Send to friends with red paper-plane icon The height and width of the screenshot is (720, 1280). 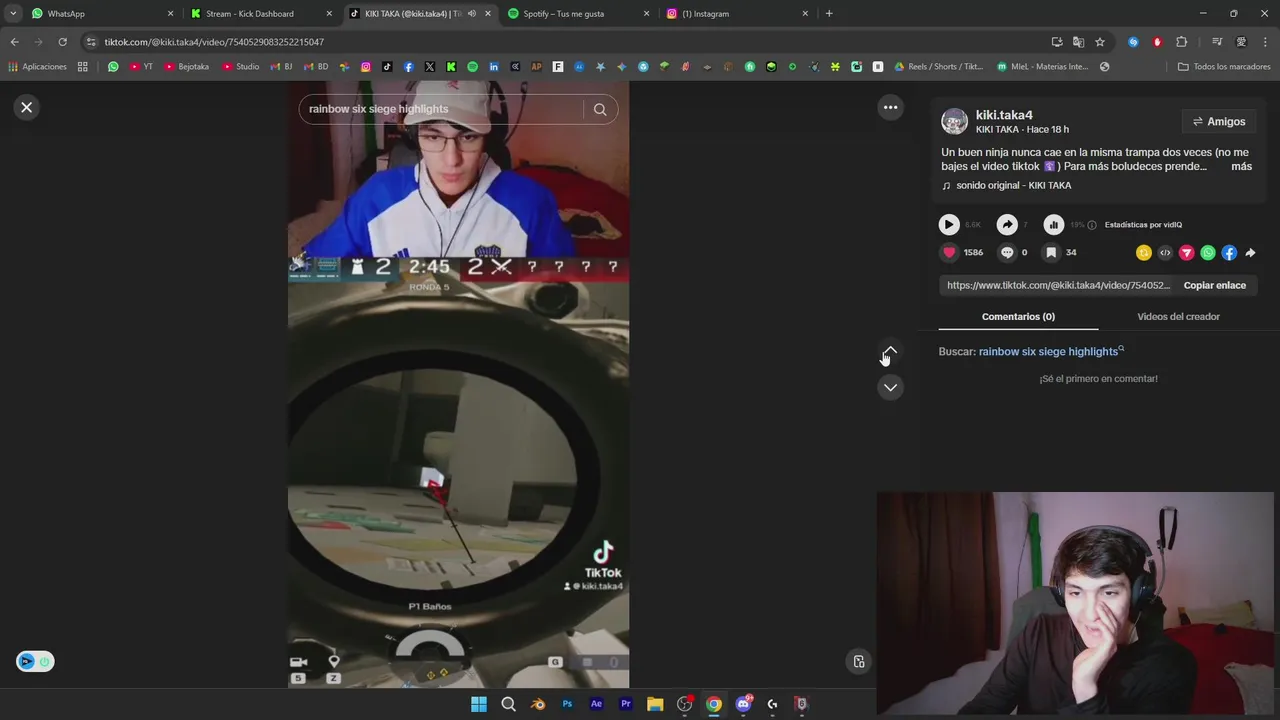[1186, 253]
